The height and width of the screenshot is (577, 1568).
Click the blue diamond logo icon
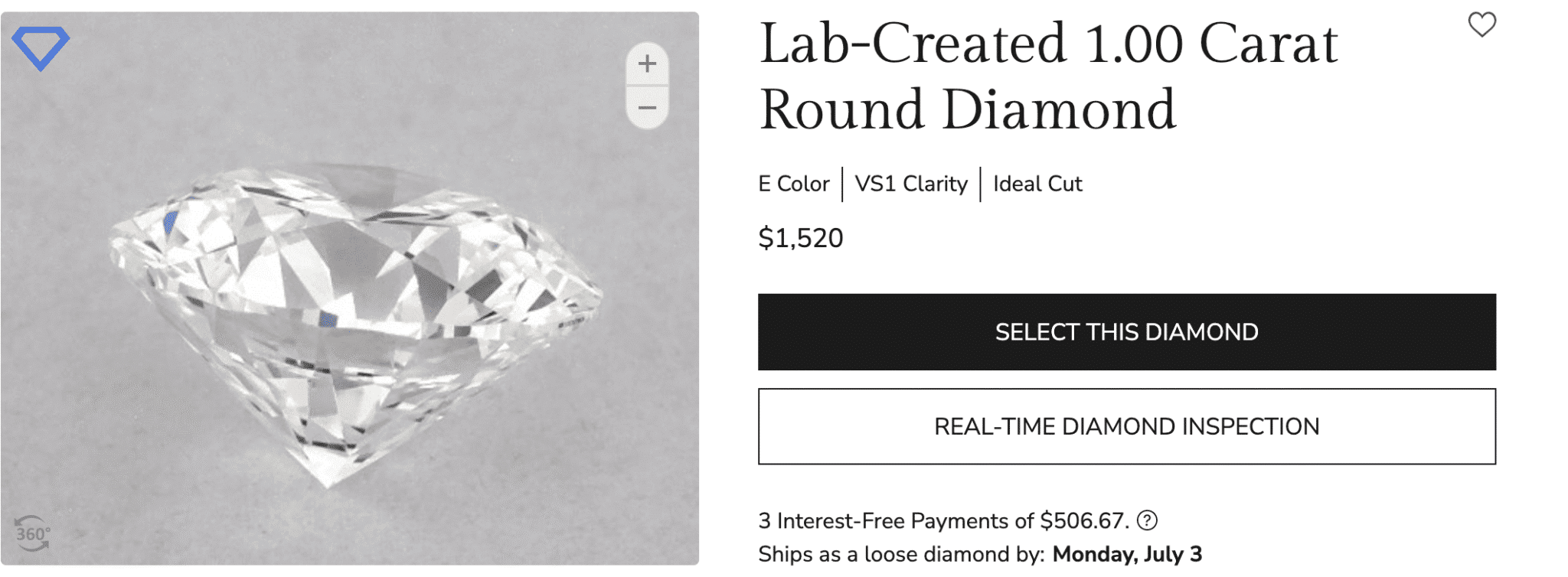tap(41, 47)
